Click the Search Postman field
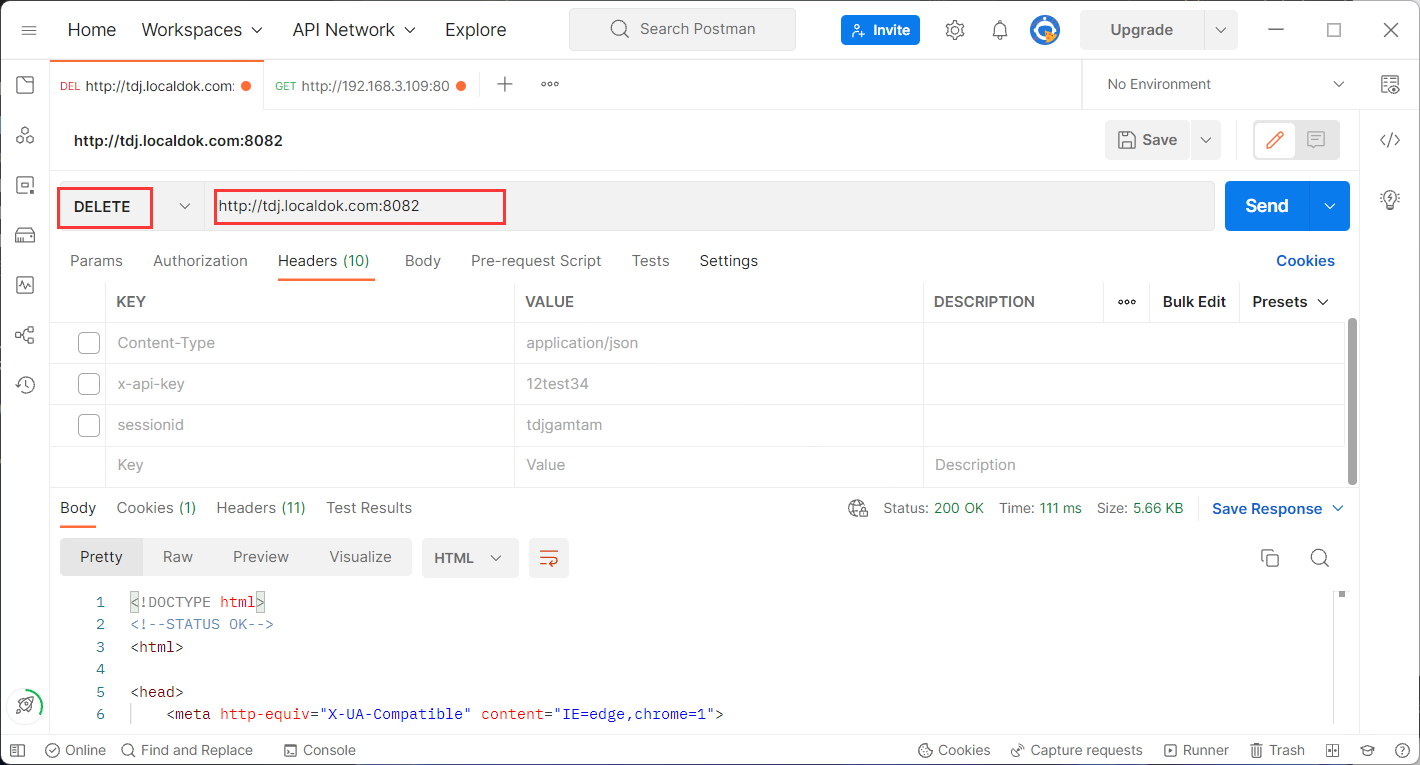Image resolution: width=1420 pixels, height=765 pixels. 682,29
